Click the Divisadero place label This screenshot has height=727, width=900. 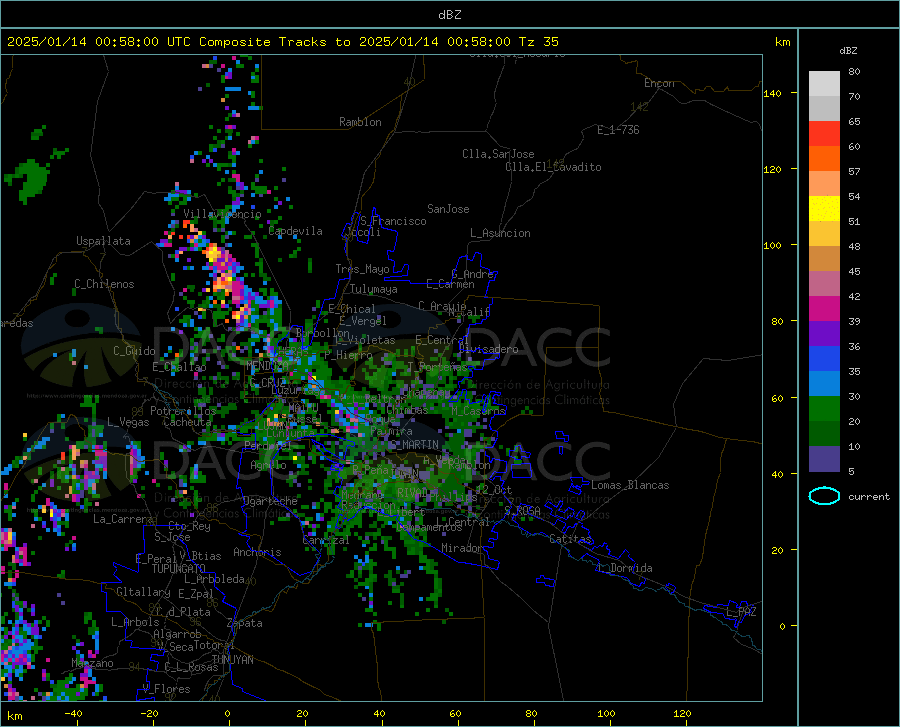pyautogui.click(x=488, y=349)
